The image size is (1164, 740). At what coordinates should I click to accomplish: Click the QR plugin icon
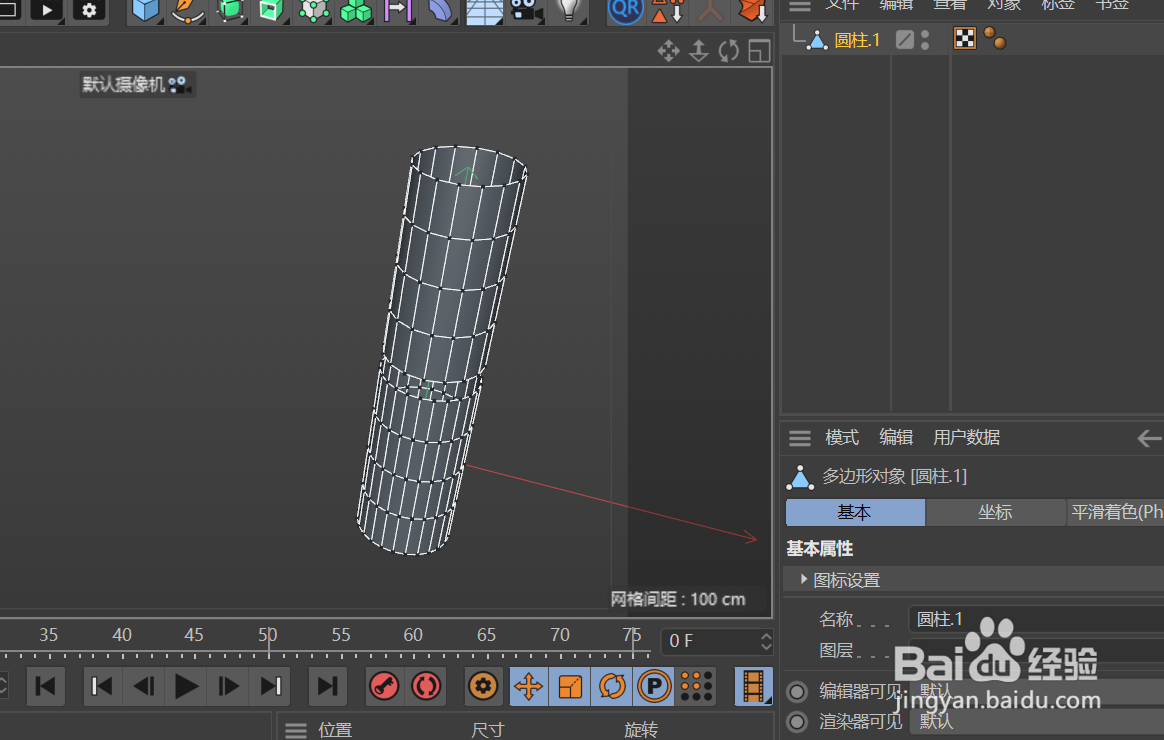click(625, 10)
